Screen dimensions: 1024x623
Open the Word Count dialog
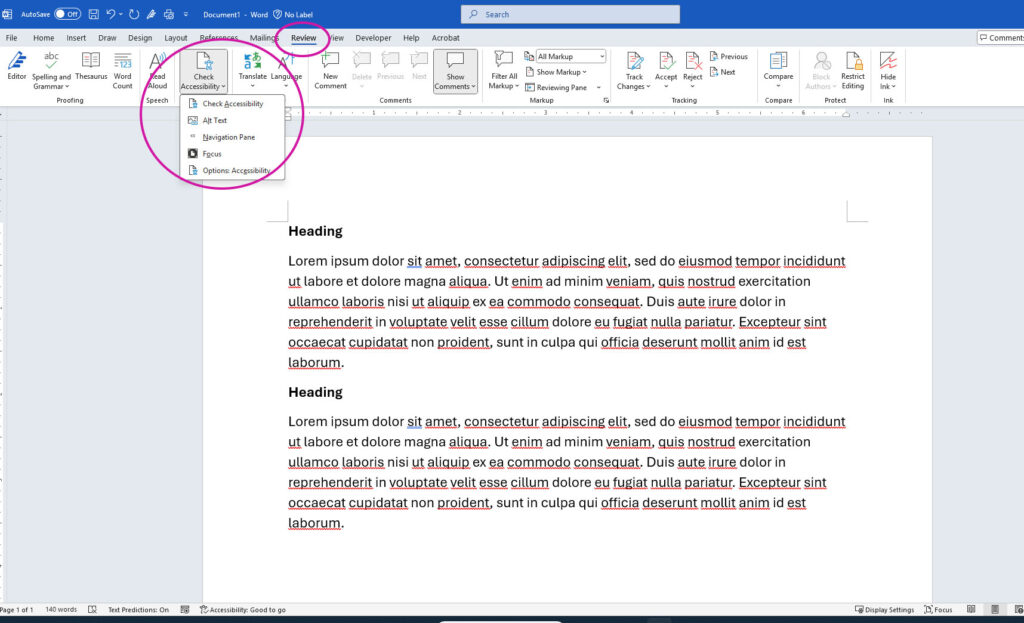[x=123, y=71]
